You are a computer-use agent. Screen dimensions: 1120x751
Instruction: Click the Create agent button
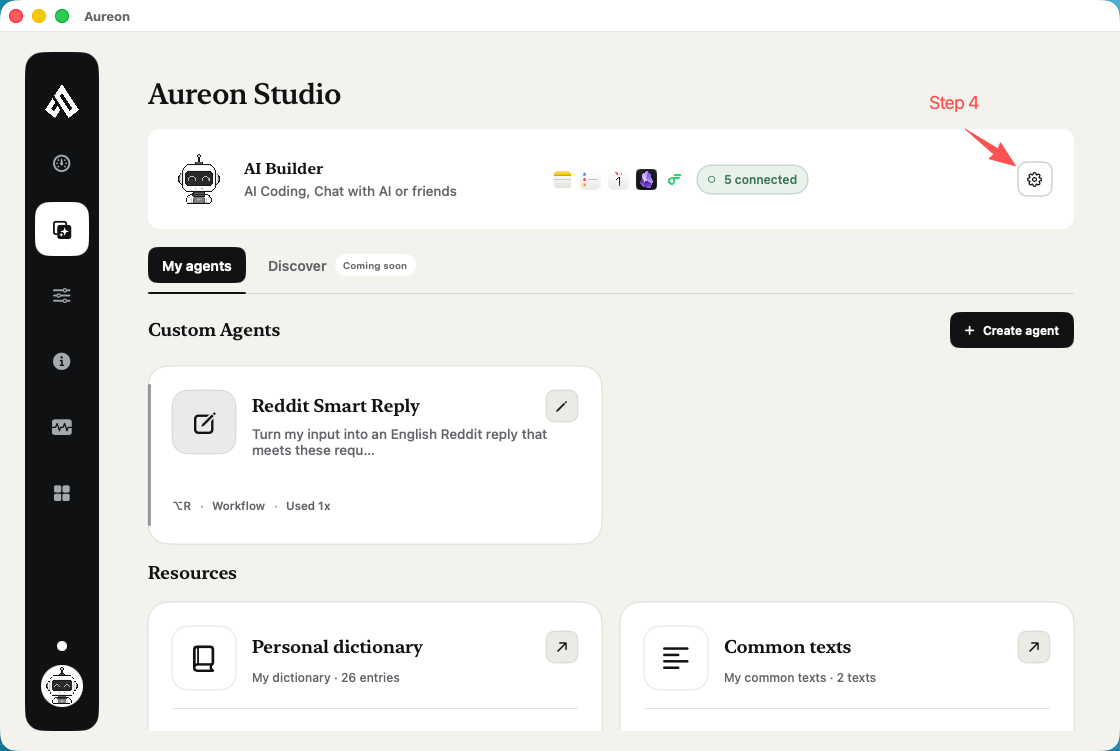[x=1011, y=330]
